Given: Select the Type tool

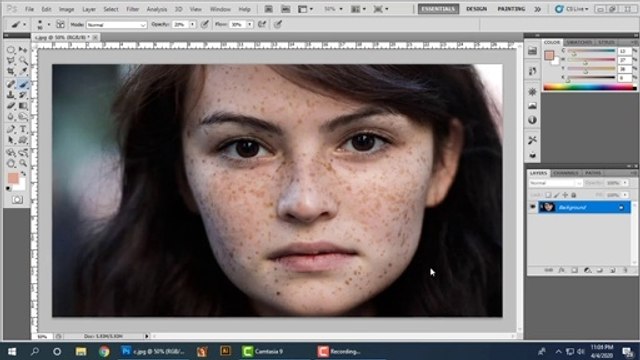Looking at the screenshot, I should (23, 129).
